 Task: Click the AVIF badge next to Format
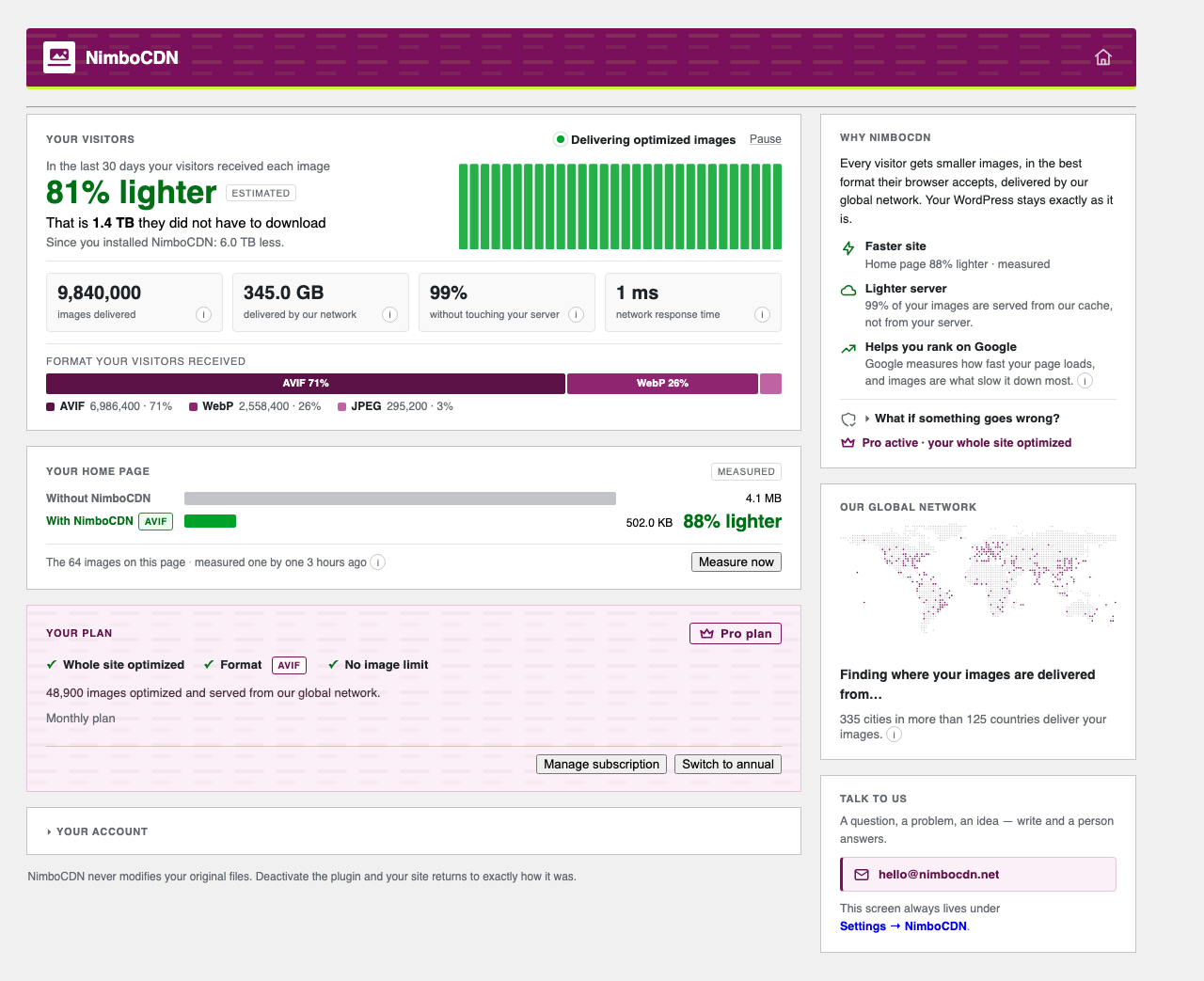point(289,665)
